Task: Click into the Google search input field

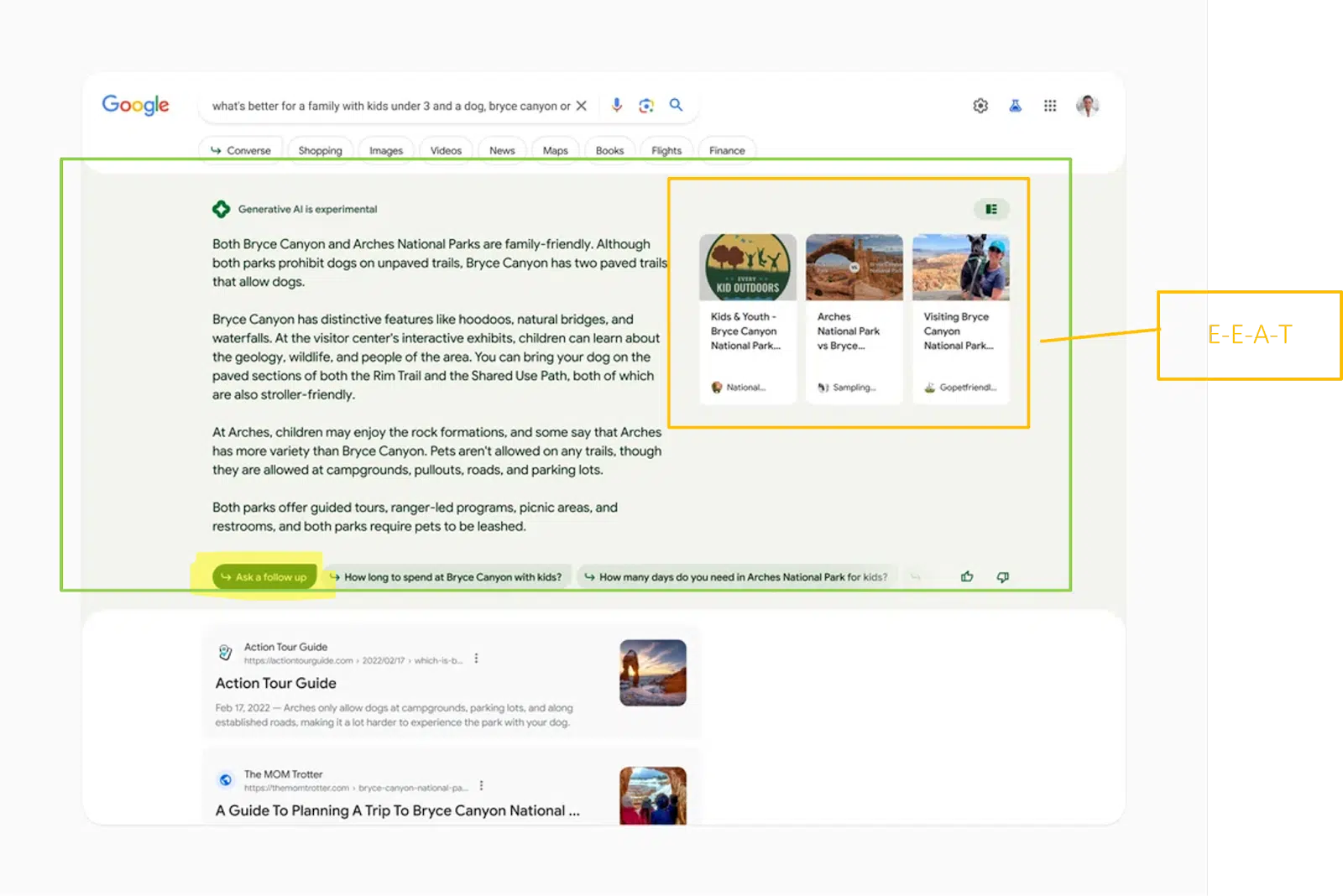Action: pyautogui.click(x=390, y=106)
